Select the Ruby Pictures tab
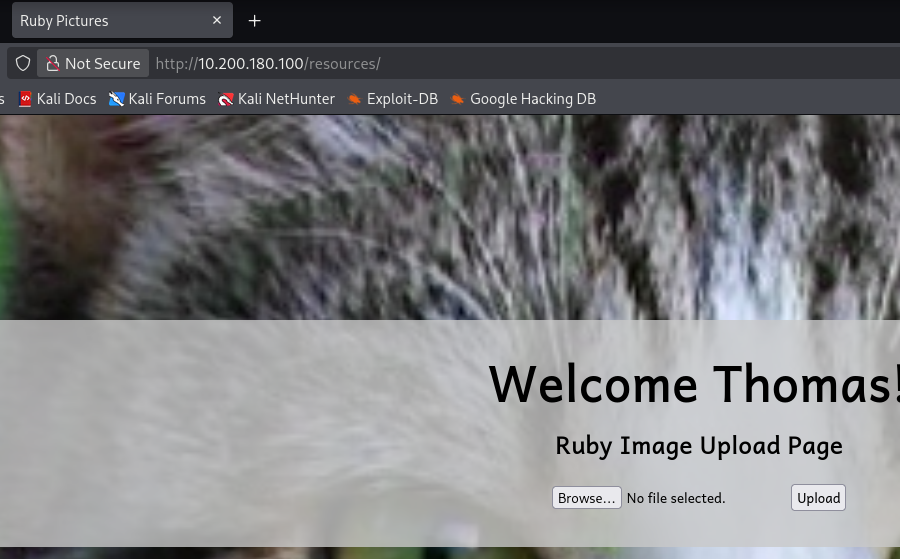Screen dimensions: 900x559 100,21
